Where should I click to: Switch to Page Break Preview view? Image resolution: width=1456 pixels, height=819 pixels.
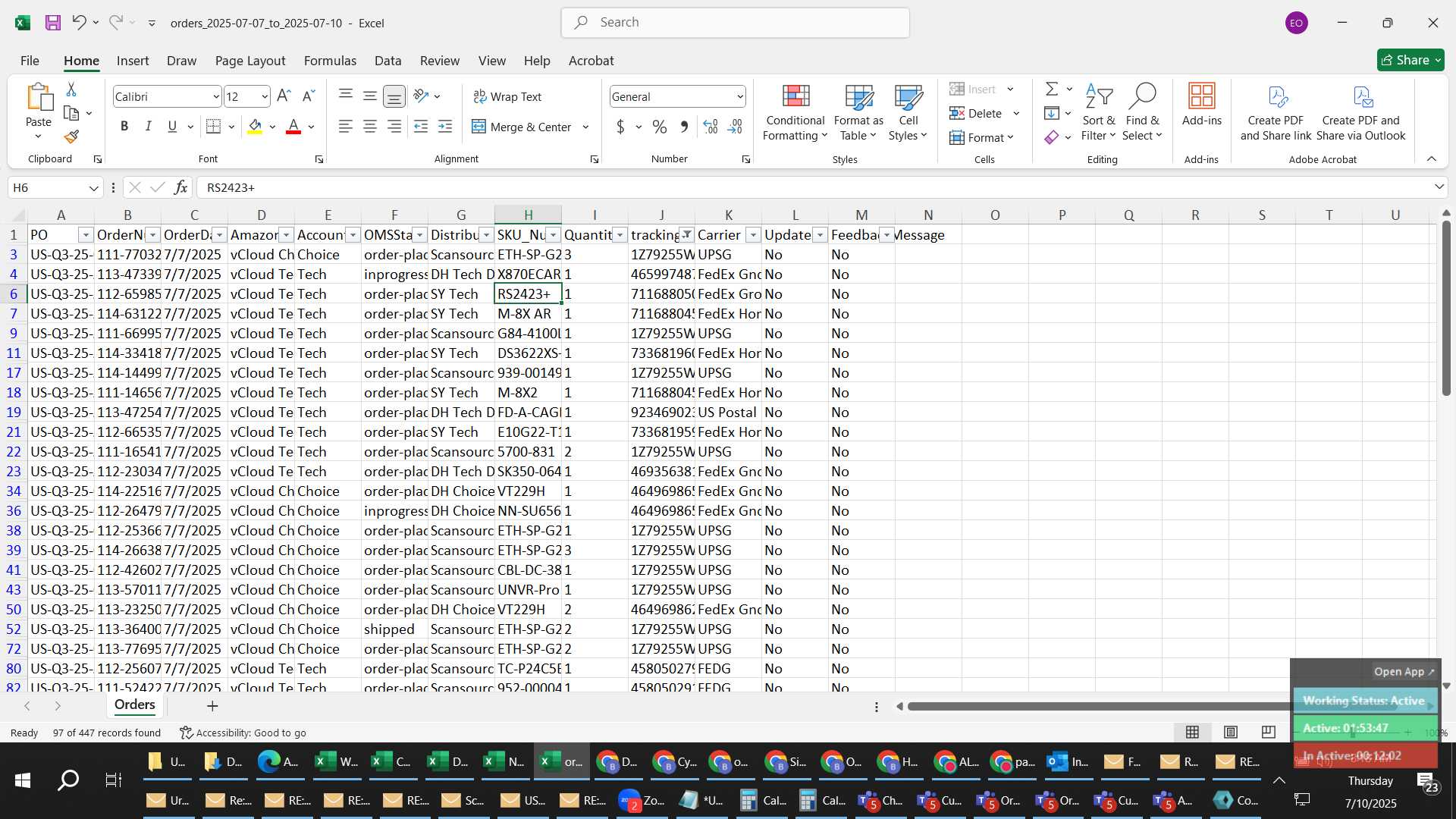(x=1268, y=732)
